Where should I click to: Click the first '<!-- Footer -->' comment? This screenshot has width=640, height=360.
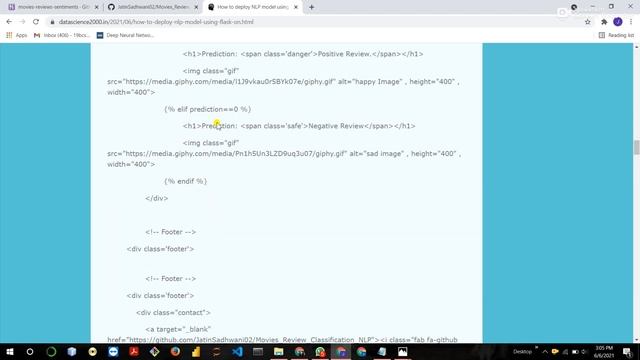pyautogui.click(x=171, y=232)
